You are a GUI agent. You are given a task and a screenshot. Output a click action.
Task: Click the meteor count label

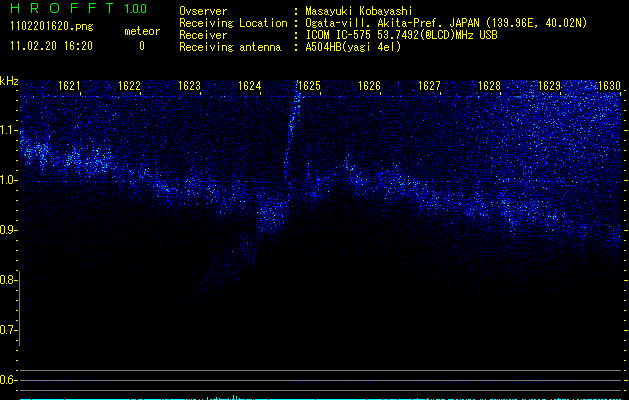click(142, 31)
